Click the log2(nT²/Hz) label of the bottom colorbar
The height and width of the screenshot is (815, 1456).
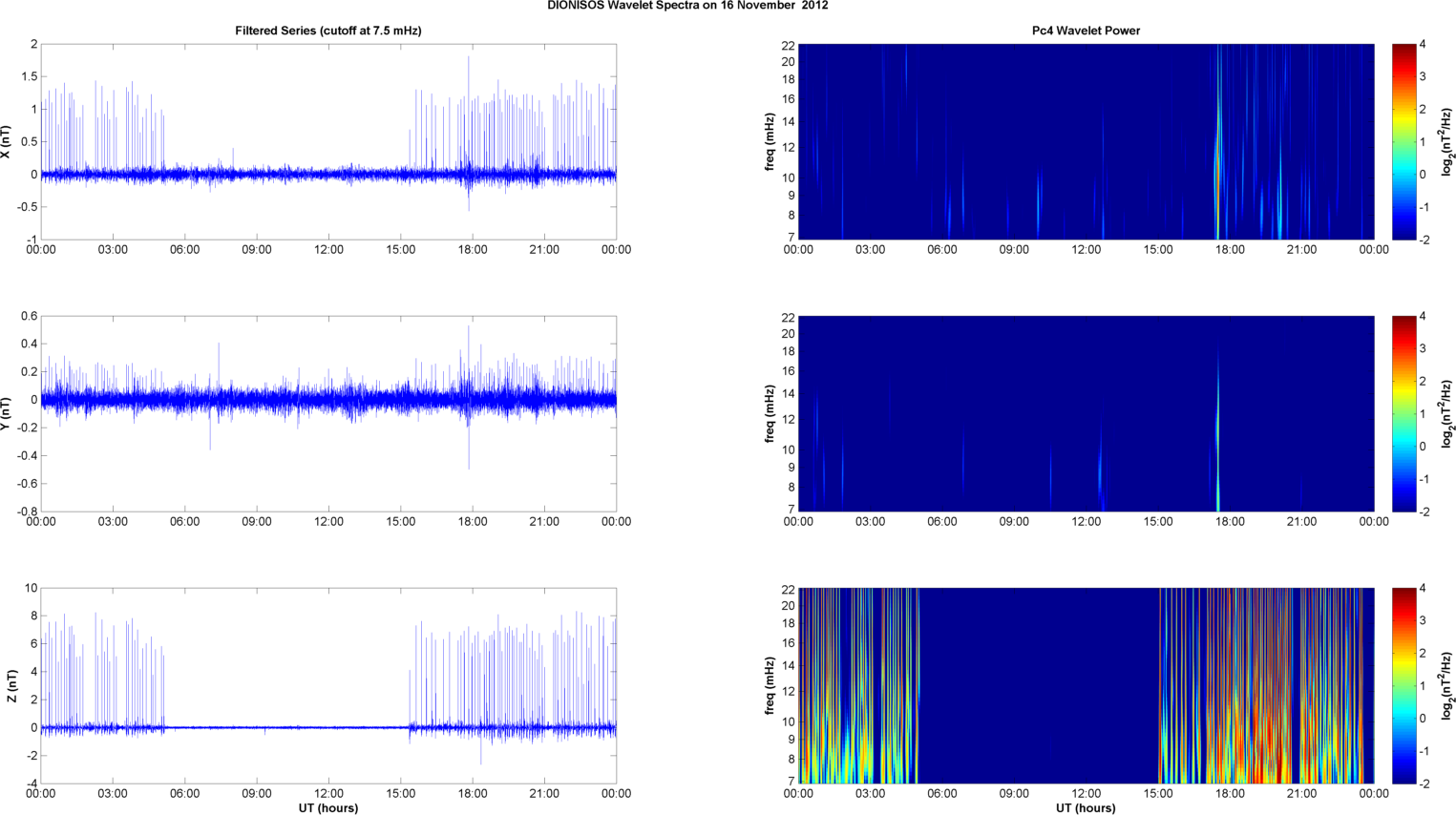[1447, 686]
